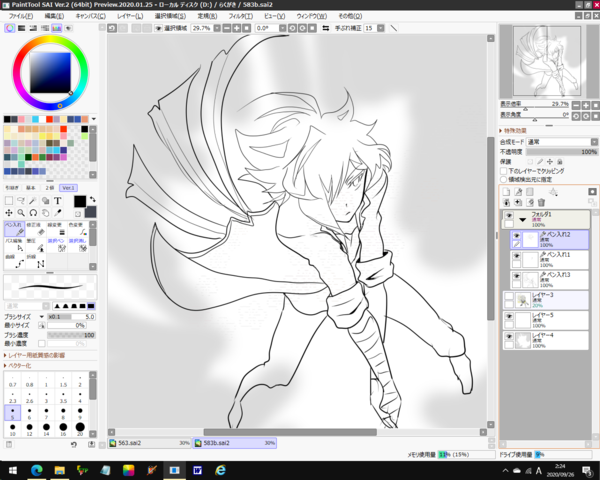Pick the Eyedropper tool

point(57,213)
